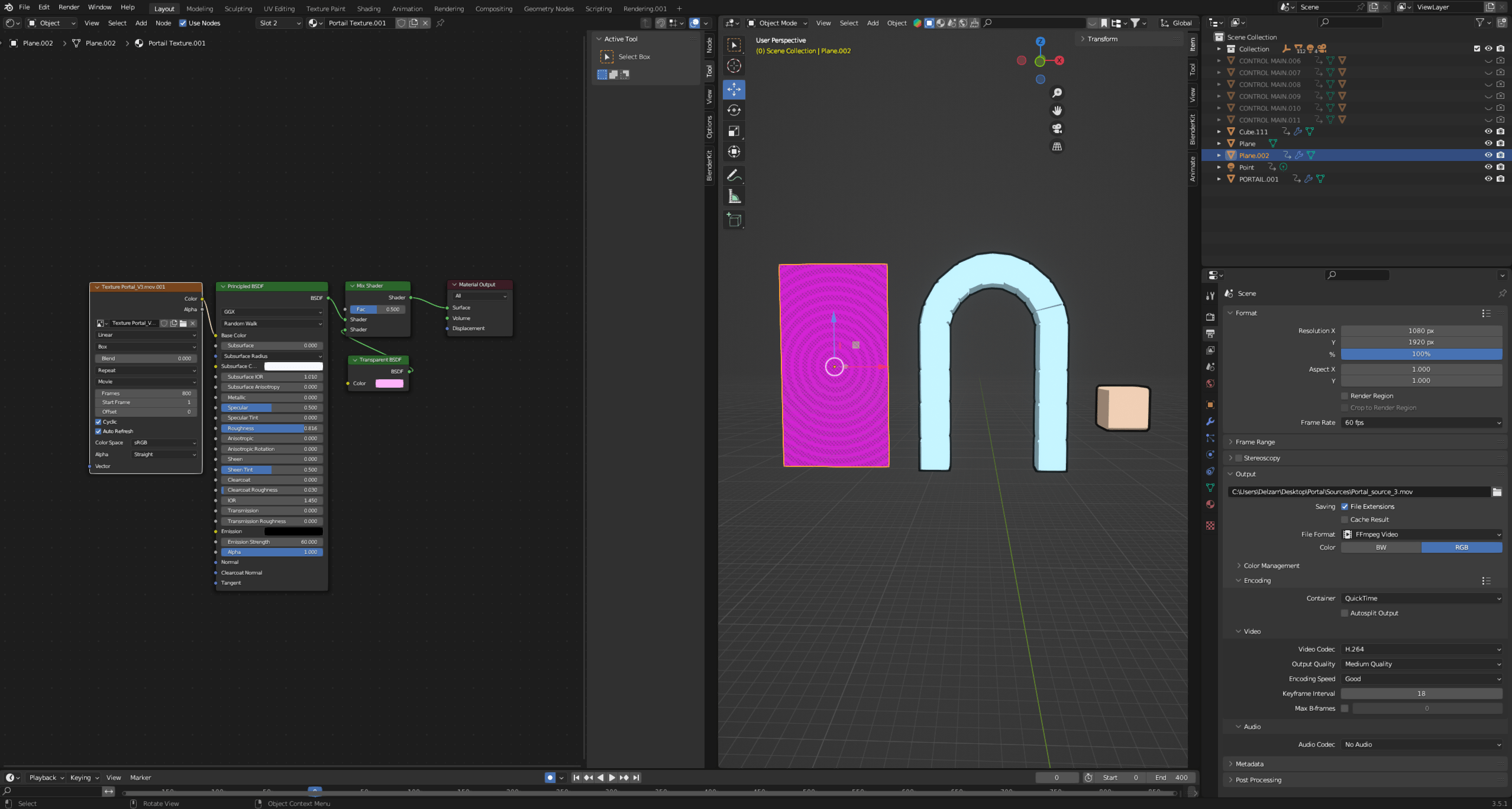Click the 3D Cursor tool
This screenshot has height=809, width=1512.
click(734, 66)
